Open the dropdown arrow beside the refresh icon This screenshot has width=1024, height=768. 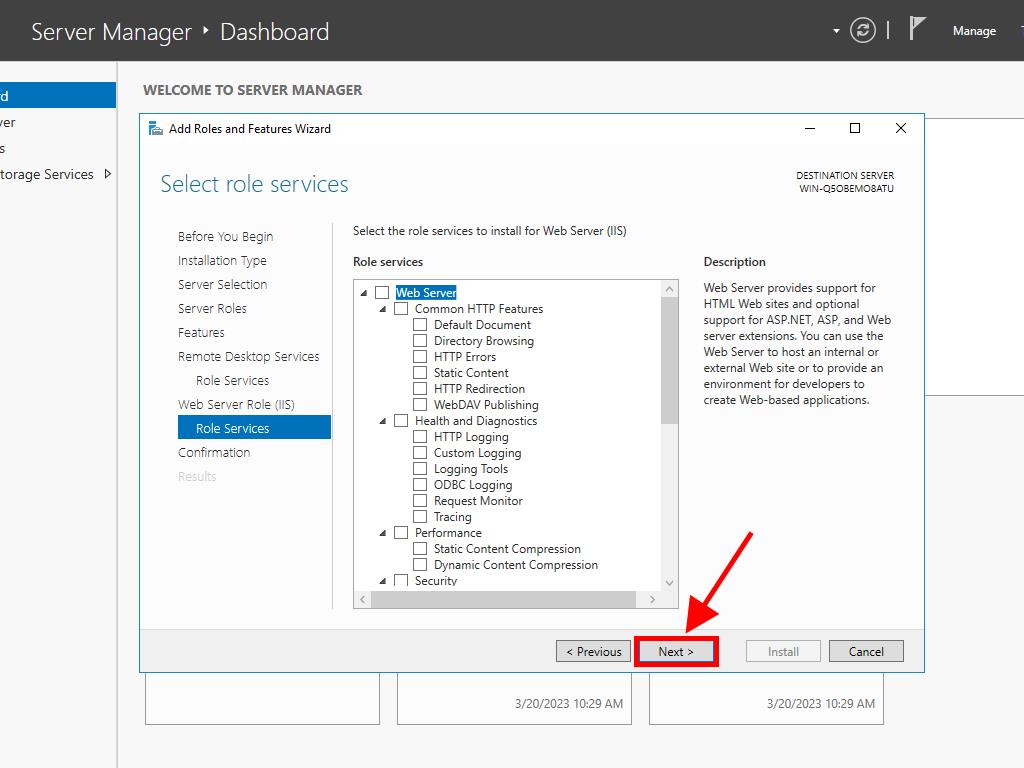click(836, 31)
